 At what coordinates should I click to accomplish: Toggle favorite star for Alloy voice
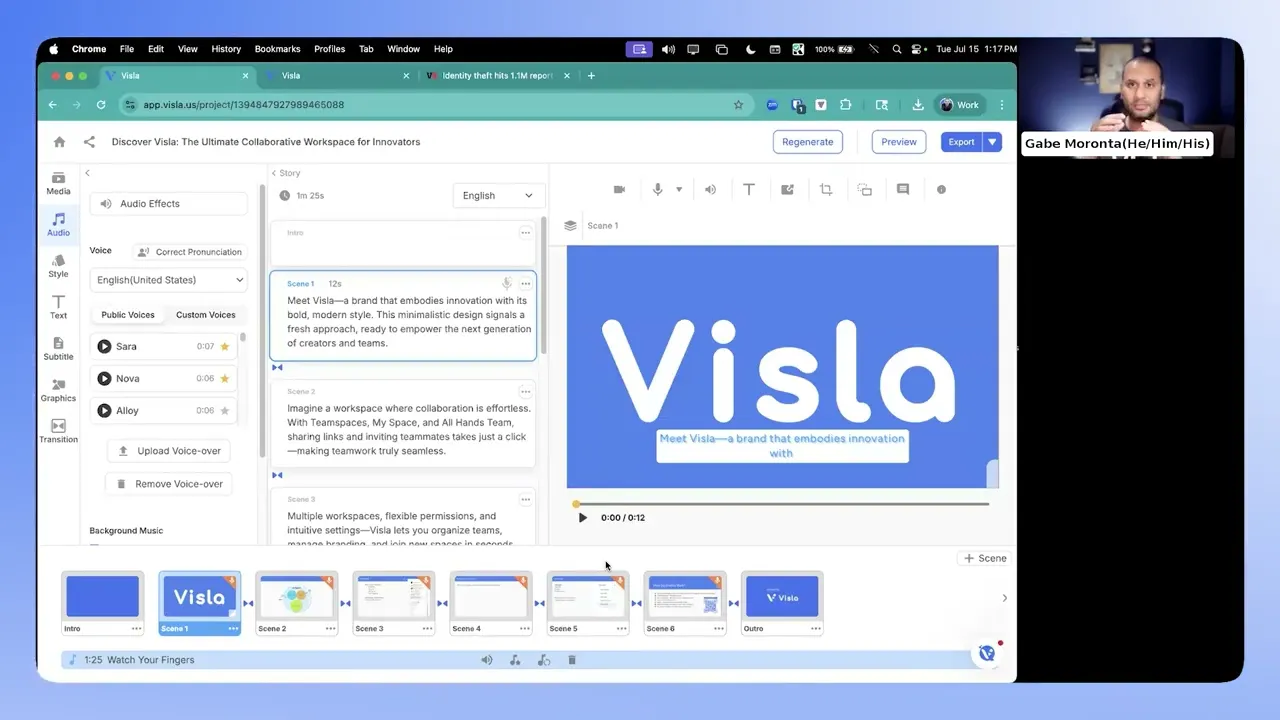pos(225,410)
